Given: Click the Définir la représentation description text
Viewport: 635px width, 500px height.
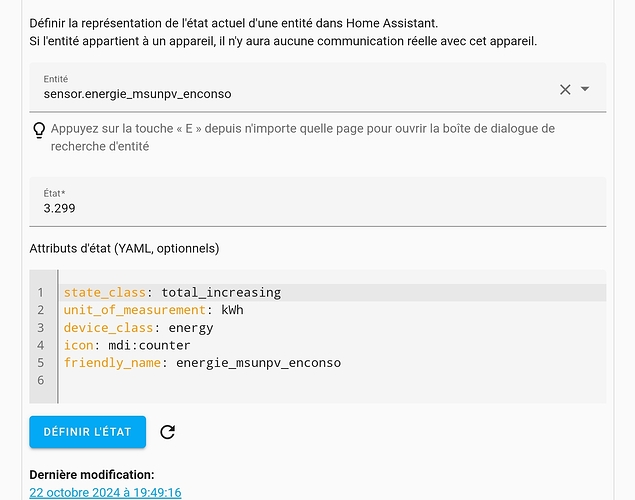Looking at the screenshot, I should coord(283,32).
